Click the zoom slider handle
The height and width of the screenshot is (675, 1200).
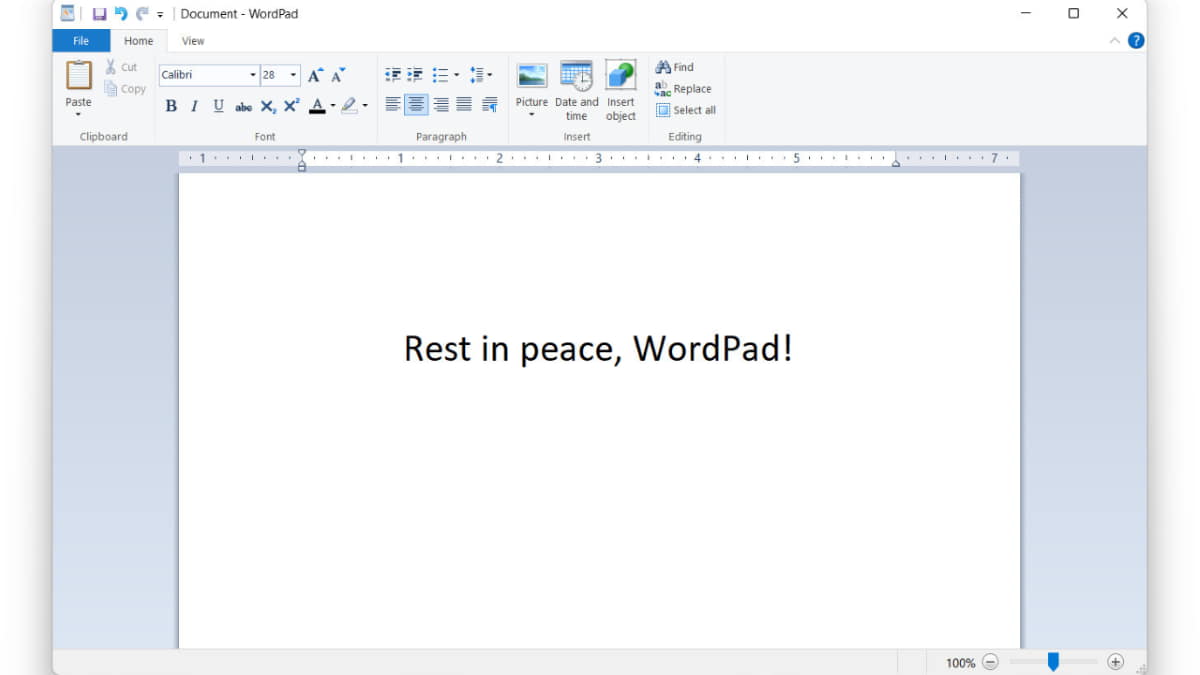click(x=1053, y=661)
